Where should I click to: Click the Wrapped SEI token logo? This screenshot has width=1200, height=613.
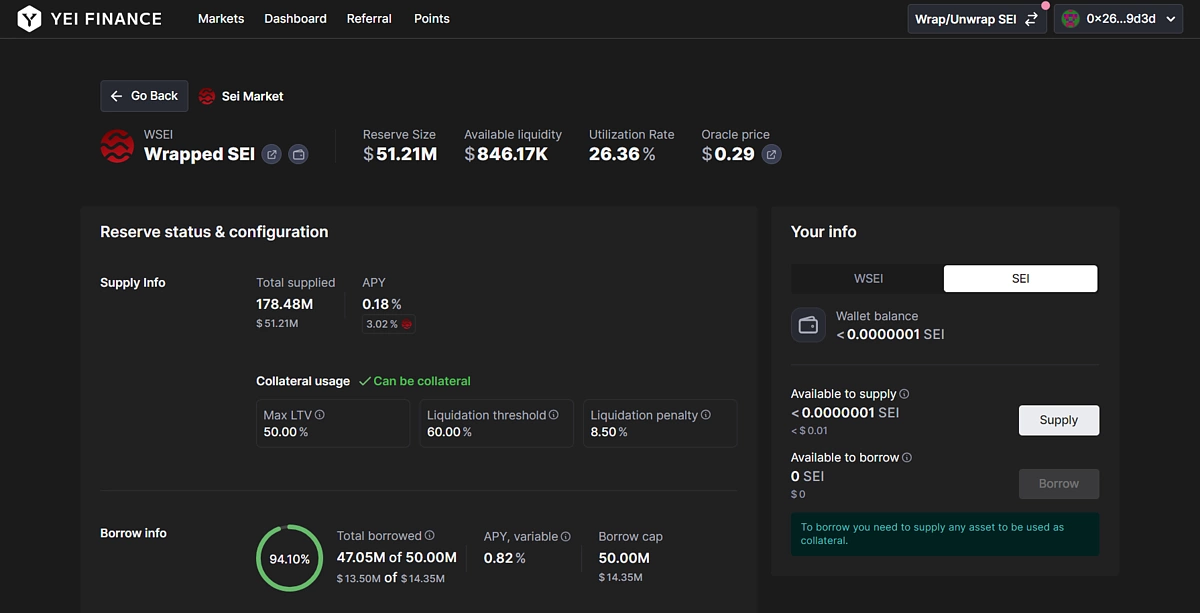(117, 146)
